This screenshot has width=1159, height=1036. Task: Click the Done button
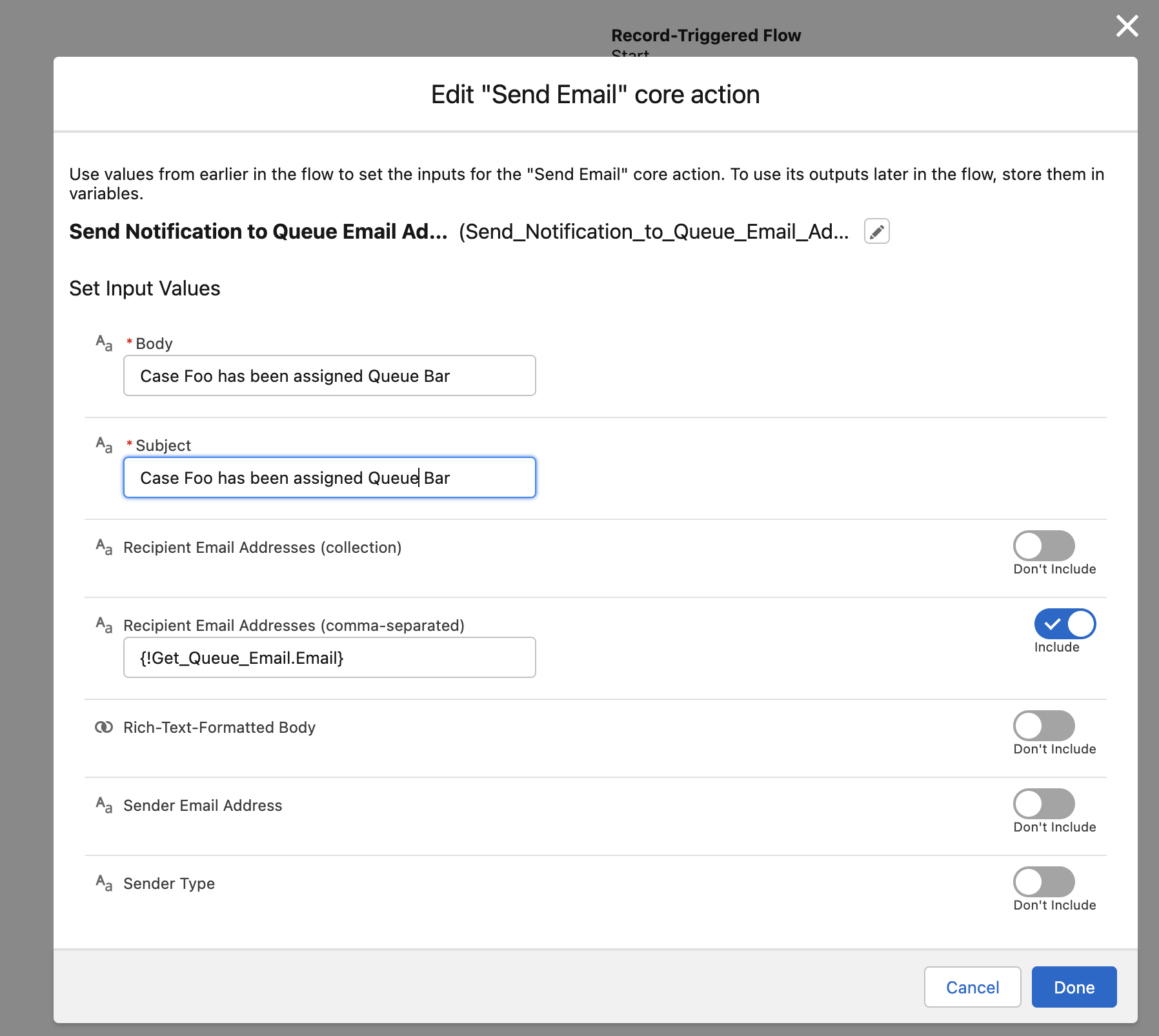(1073, 987)
